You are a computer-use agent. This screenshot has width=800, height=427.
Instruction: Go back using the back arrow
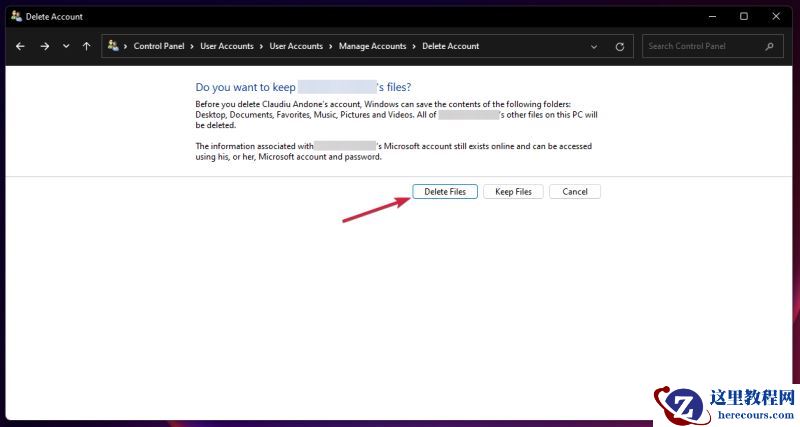(20, 46)
